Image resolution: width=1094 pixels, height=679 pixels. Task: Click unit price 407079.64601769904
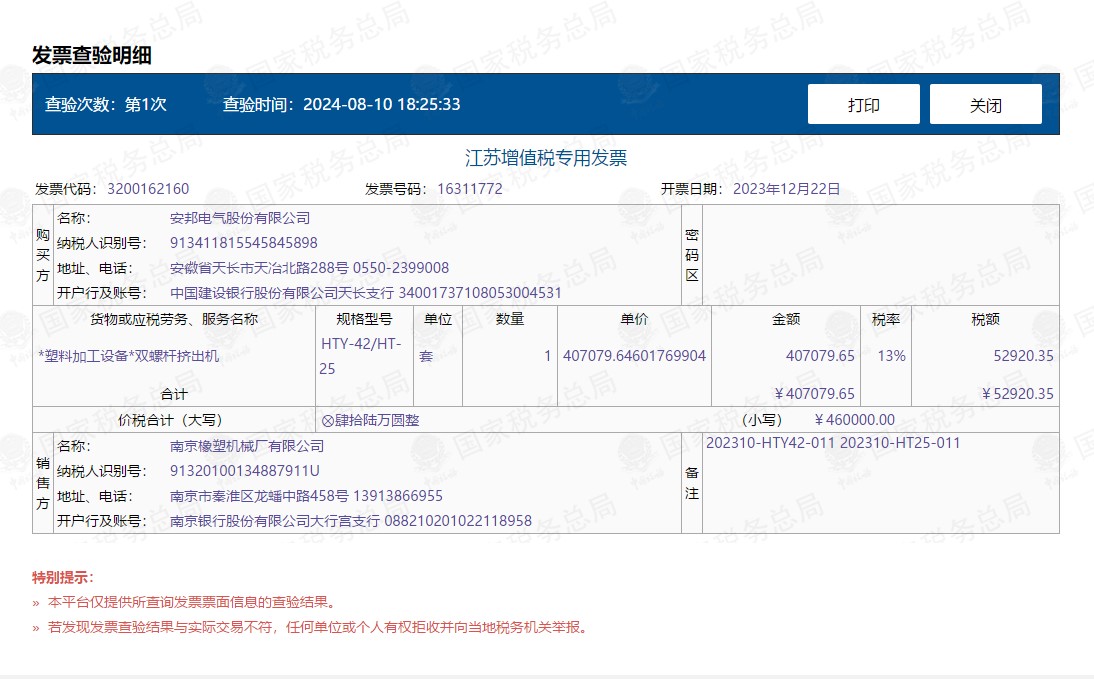coord(634,356)
